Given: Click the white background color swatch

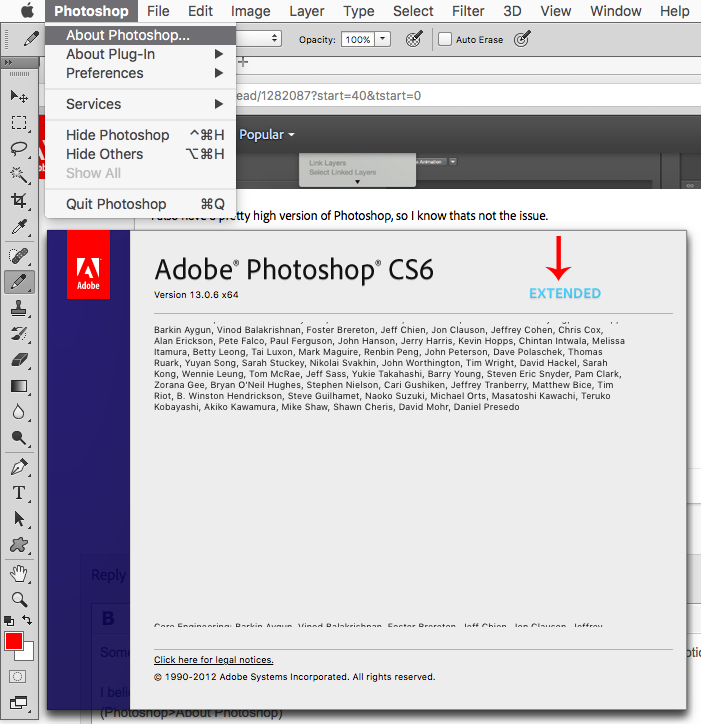Looking at the screenshot, I should [28, 652].
